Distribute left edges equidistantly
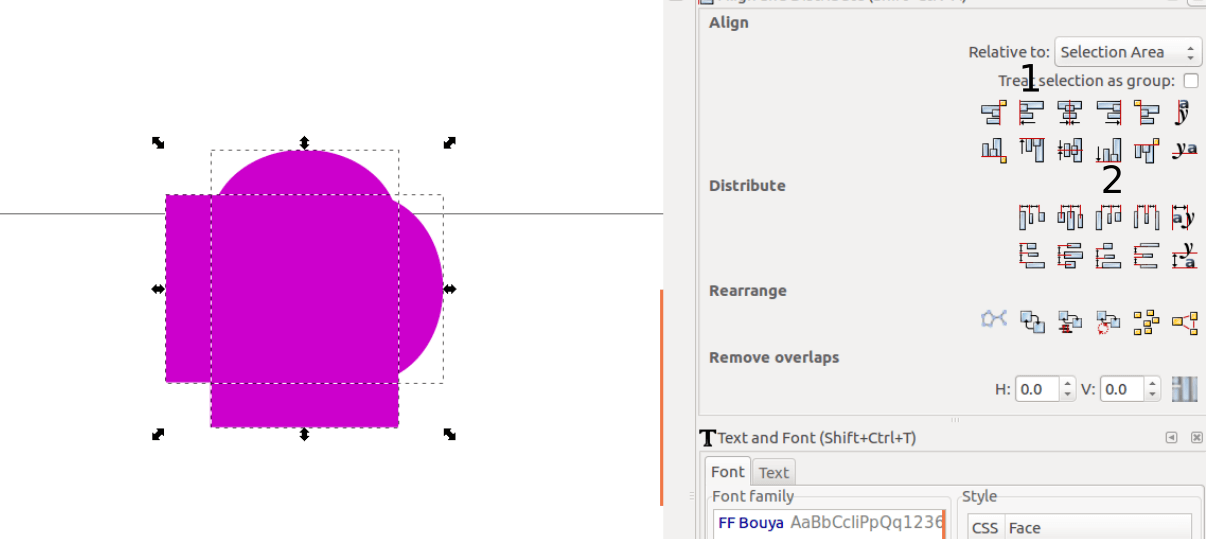 1031,217
